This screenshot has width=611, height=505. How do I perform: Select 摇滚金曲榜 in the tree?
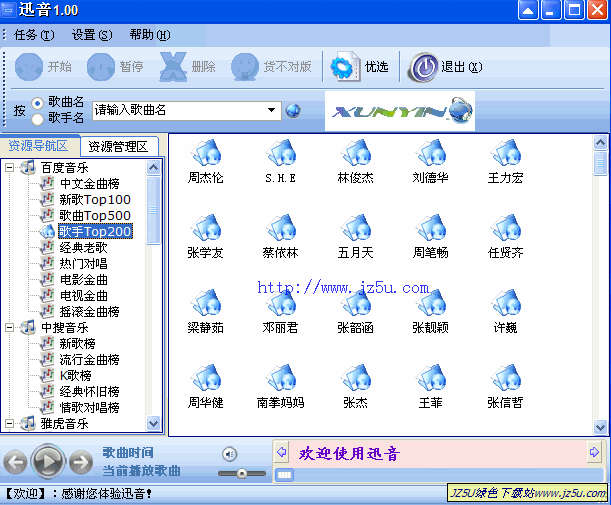pos(89,312)
